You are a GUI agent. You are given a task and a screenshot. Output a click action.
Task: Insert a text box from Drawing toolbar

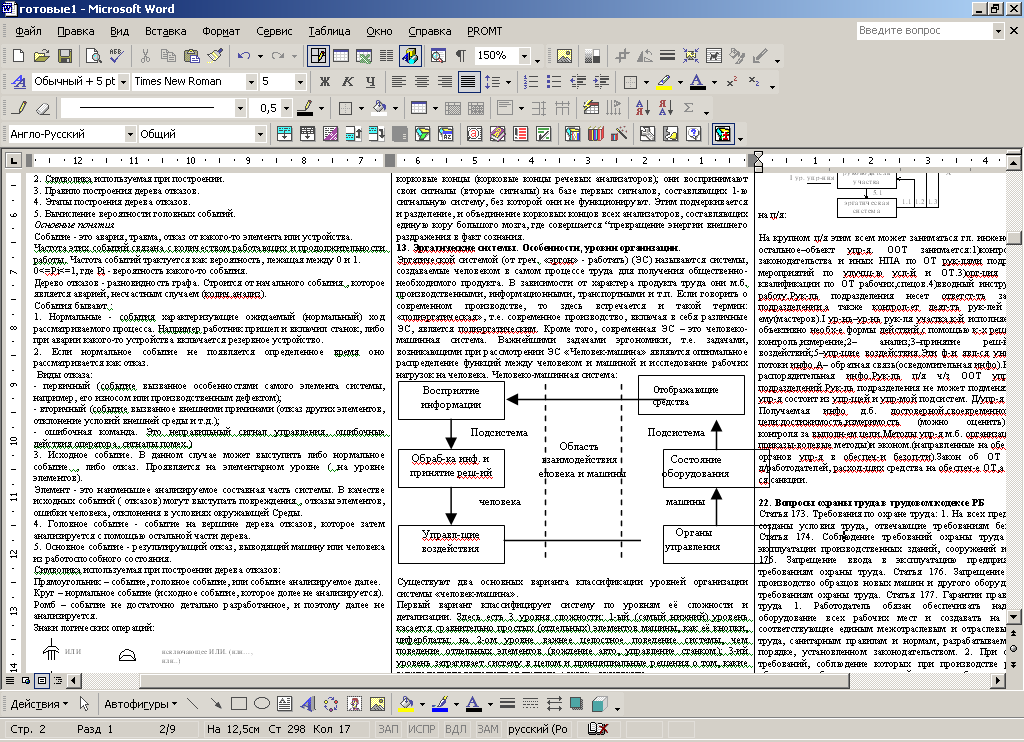pyautogui.click(x=285, y=704)
